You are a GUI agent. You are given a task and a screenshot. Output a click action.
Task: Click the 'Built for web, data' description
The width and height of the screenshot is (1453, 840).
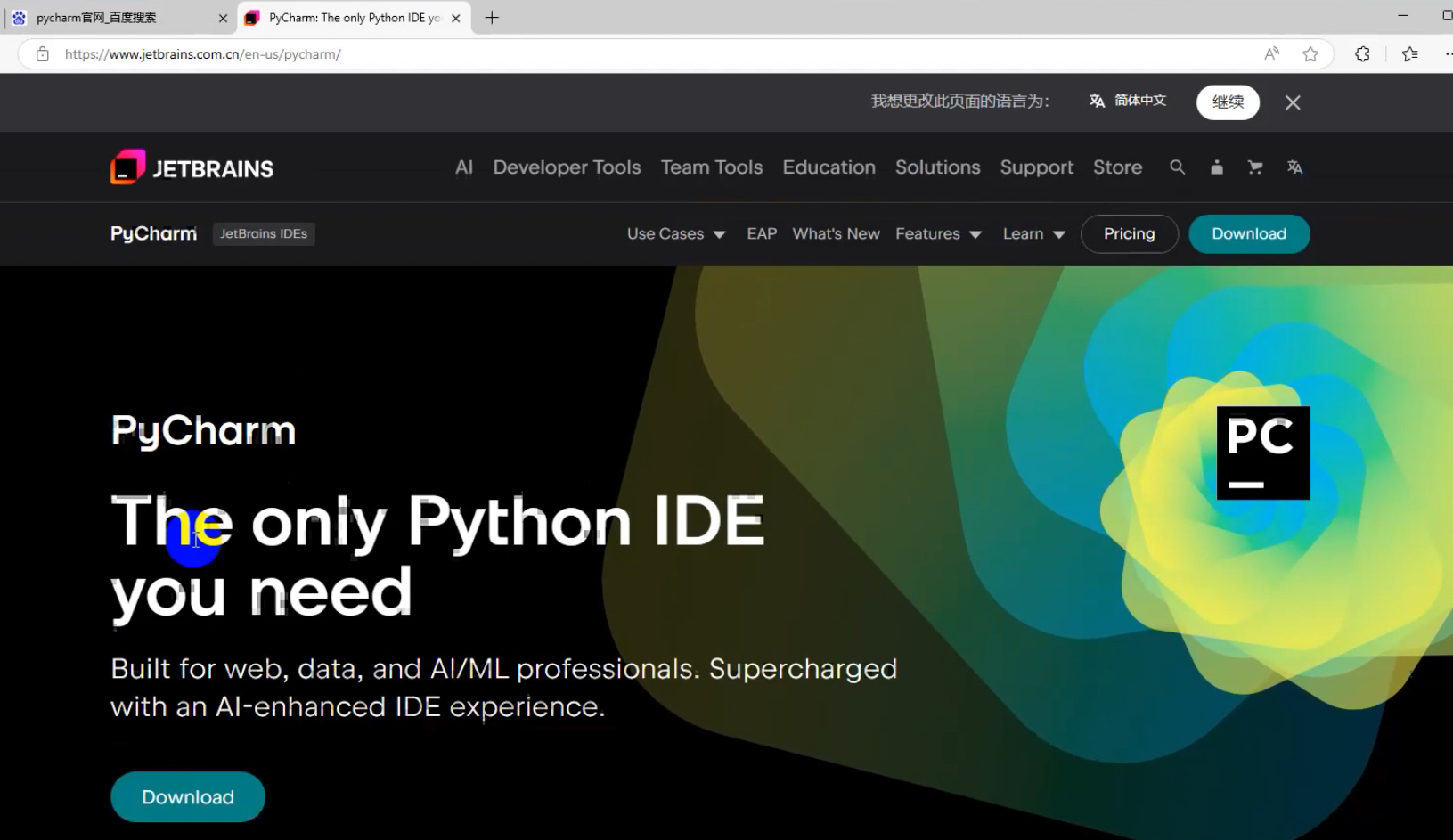coord(503,688)
